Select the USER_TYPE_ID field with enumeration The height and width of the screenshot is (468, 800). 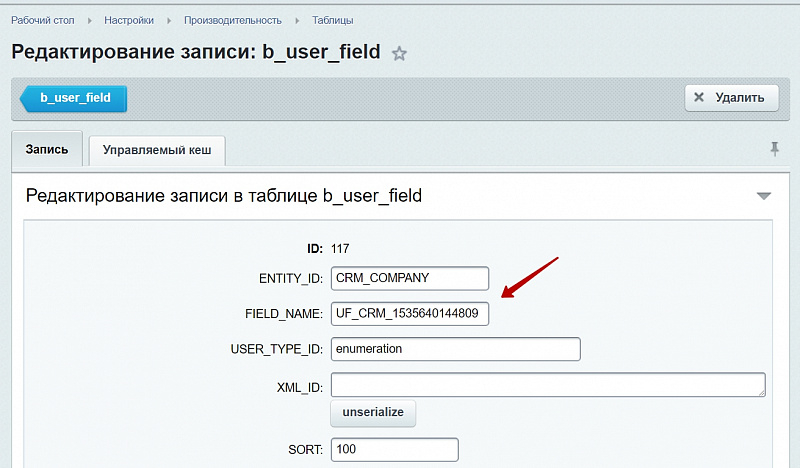(x=455, y=349)
